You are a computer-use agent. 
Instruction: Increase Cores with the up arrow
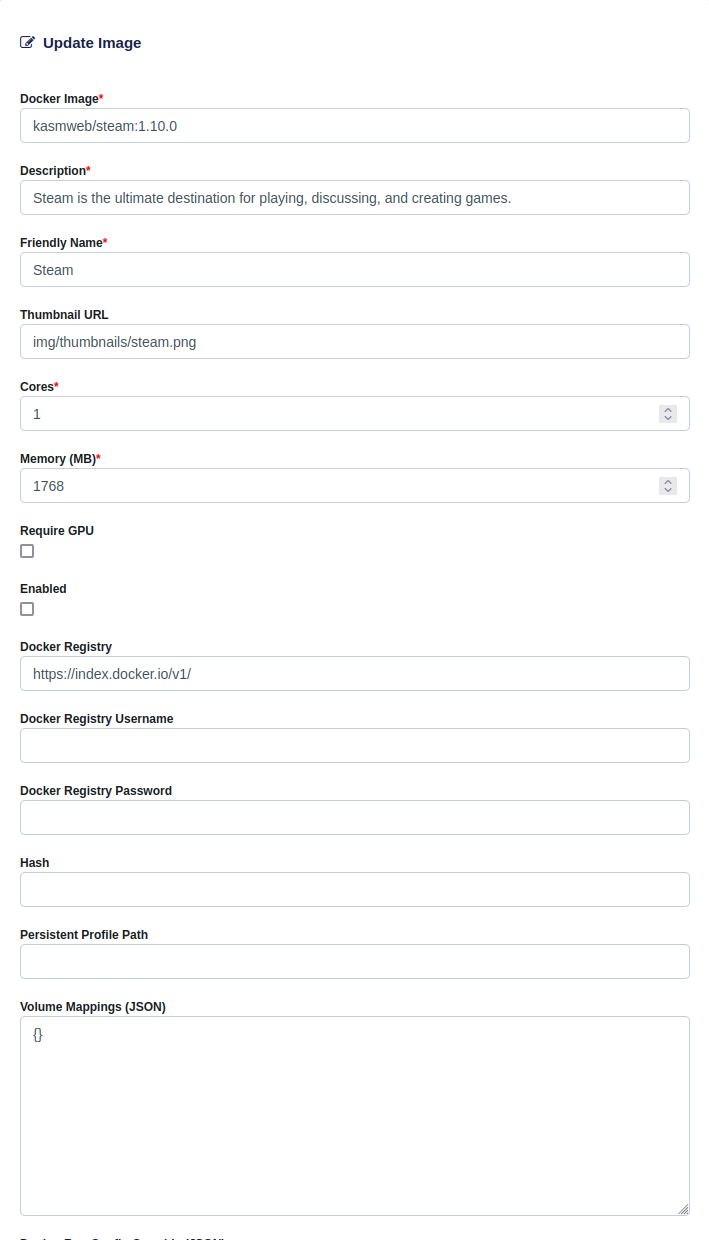pos(668,409)
